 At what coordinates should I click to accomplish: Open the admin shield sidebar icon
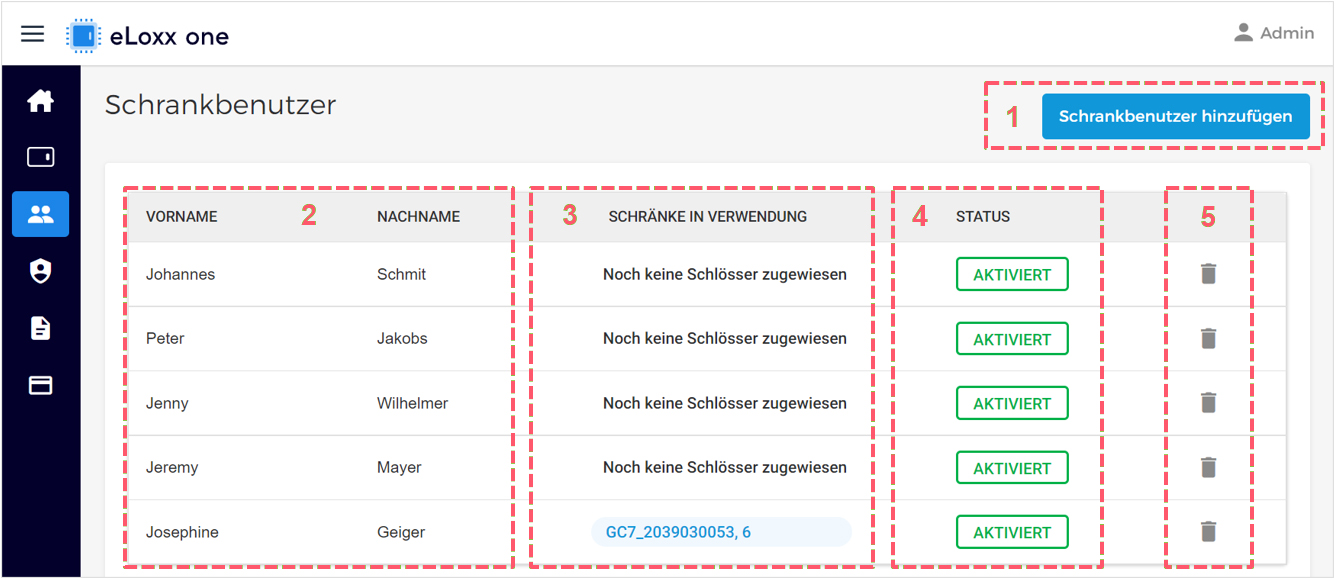click(x=40, y=271)
